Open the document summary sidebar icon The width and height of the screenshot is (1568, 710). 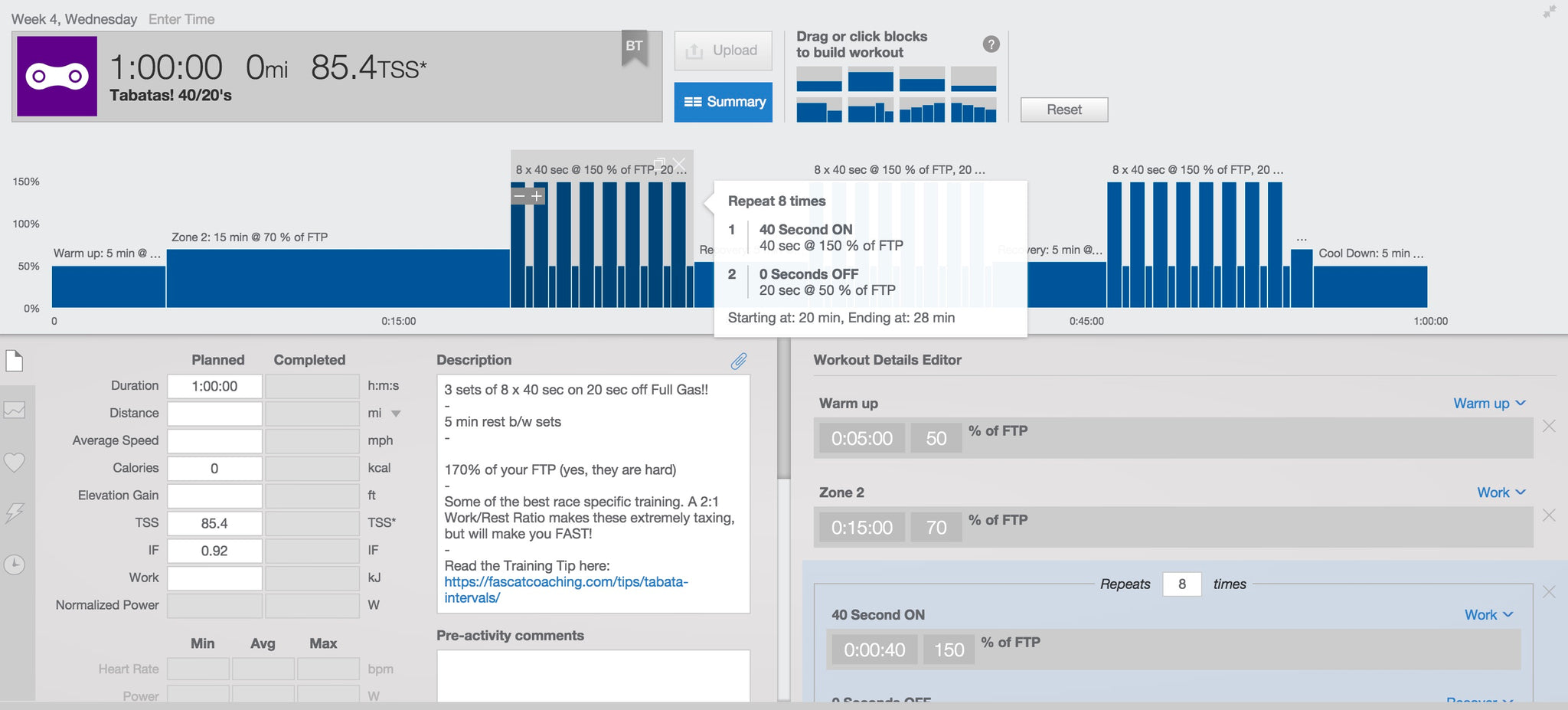pyautogui.click(x=15, y=361)
